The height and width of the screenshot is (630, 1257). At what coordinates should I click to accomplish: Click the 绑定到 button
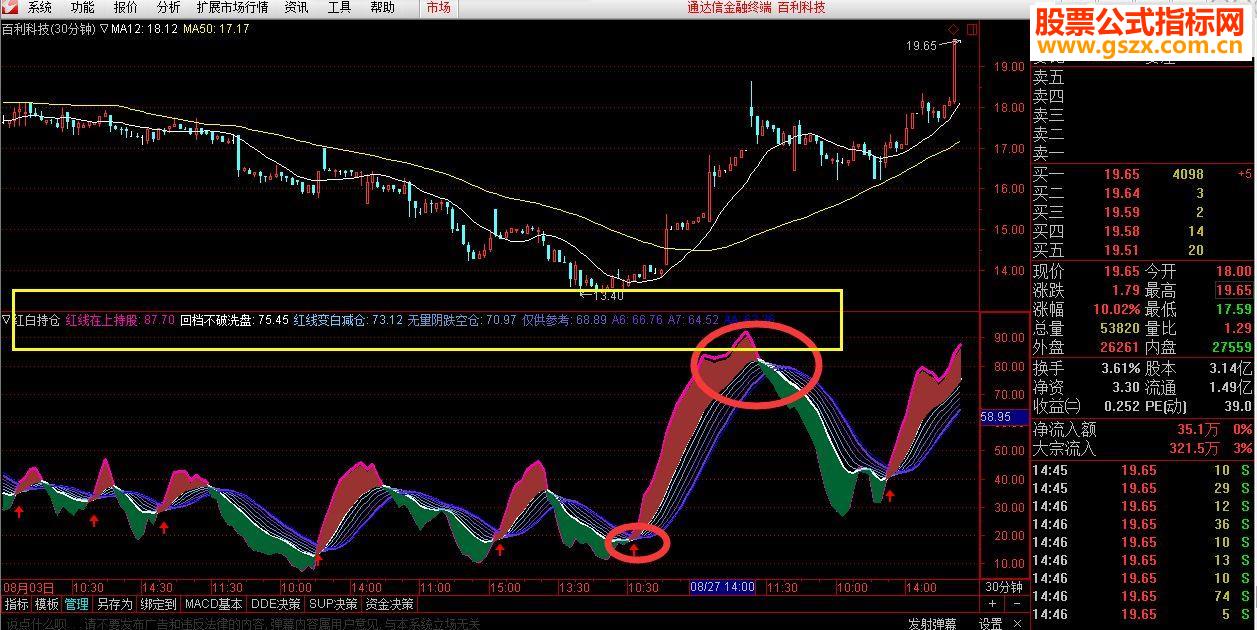(158, 604)
